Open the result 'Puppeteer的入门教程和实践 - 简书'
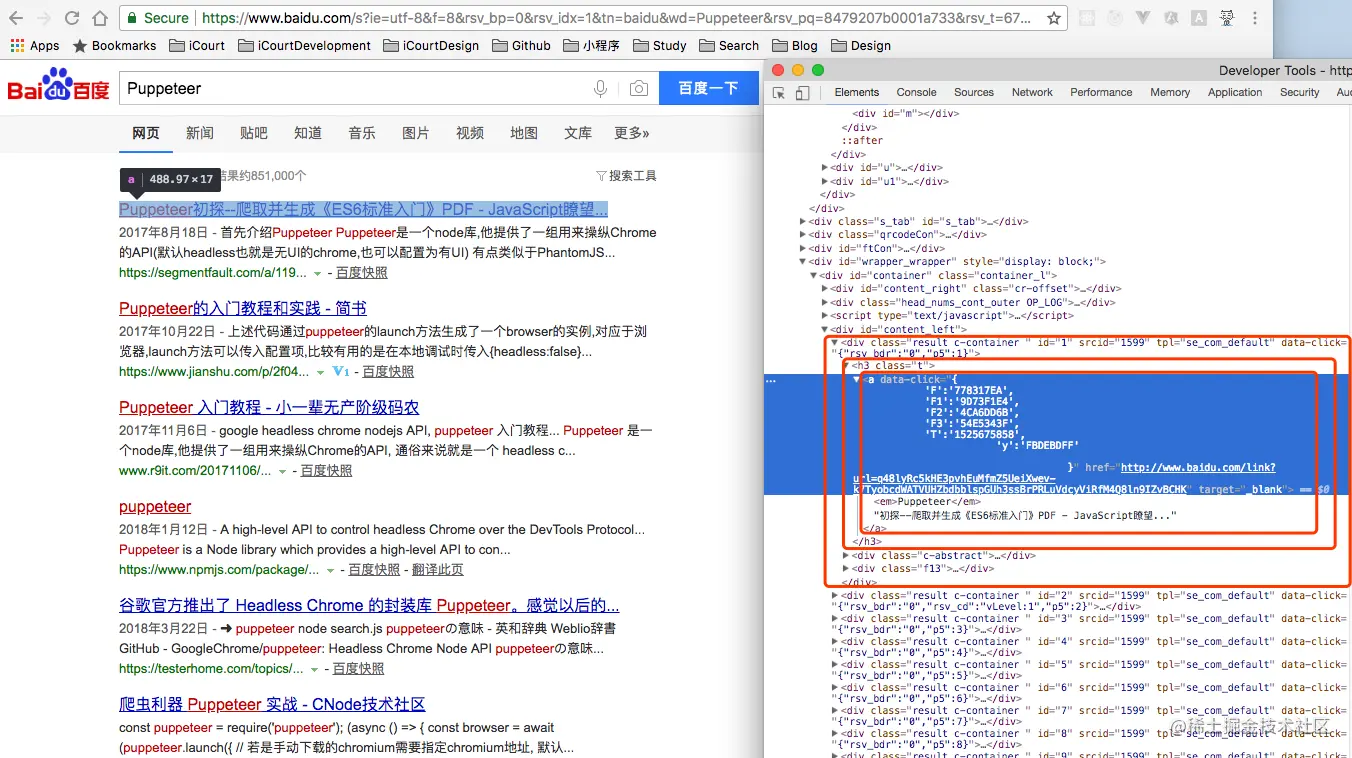 coord(243,308)
